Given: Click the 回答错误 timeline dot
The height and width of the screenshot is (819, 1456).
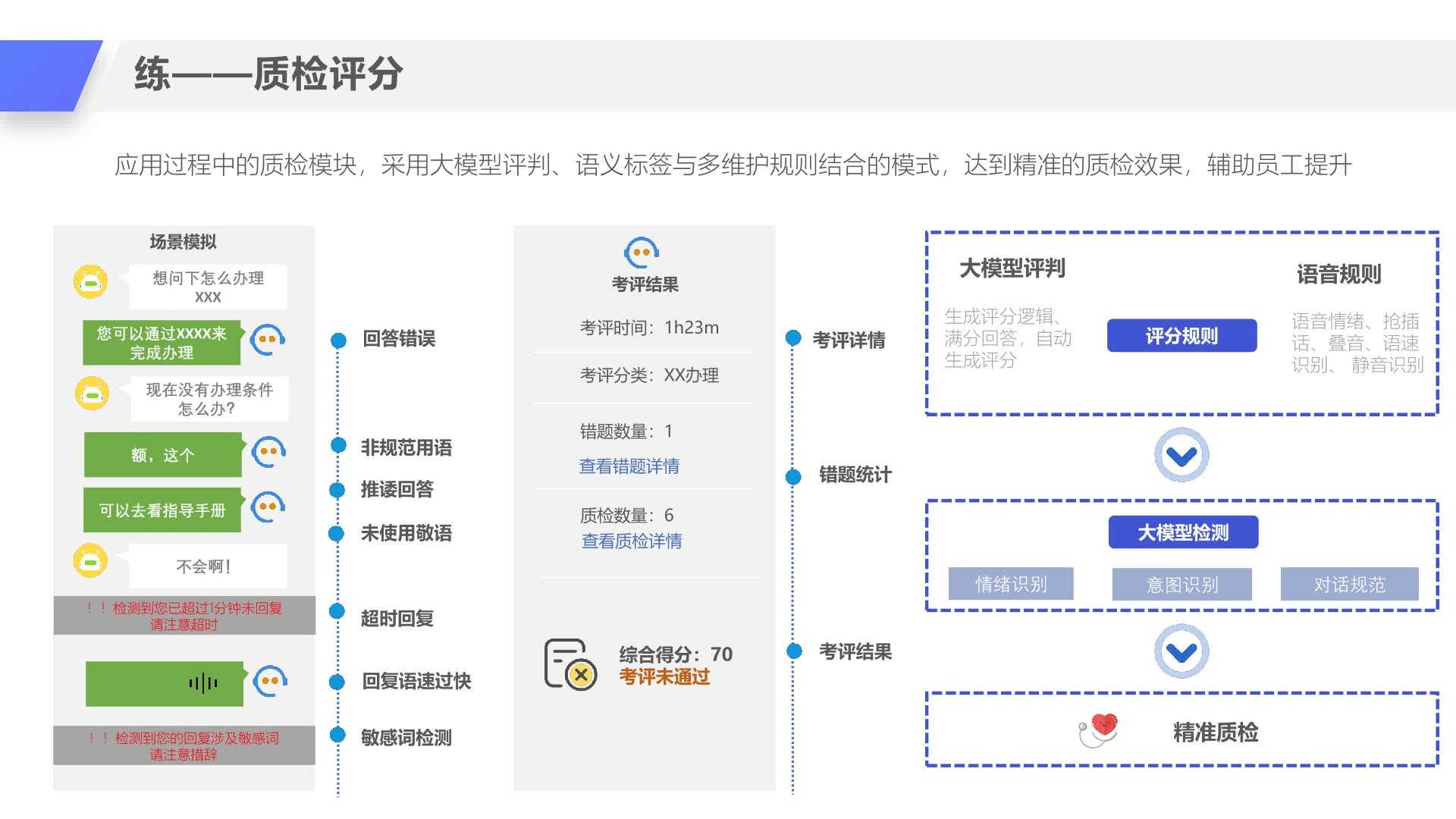Looking at the screenshot, I should point(338,340).
